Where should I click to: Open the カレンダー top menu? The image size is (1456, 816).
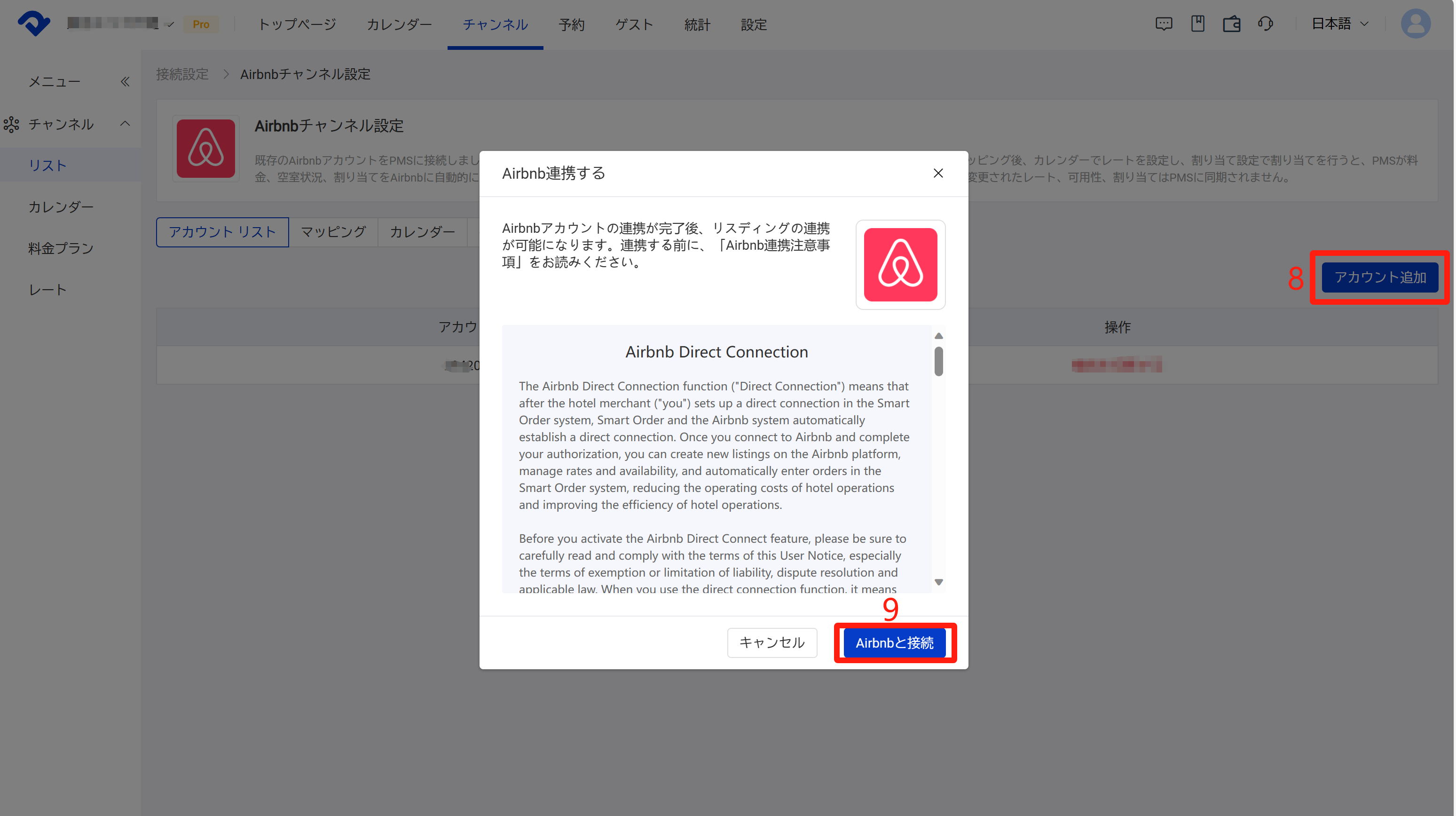click(x=399, y=24)
